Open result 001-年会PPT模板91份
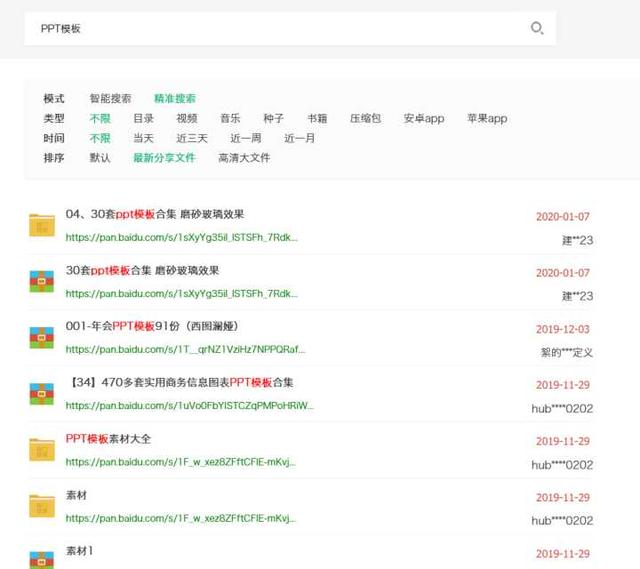This screenshot has height=569, width=640. (x=152, y=326)
